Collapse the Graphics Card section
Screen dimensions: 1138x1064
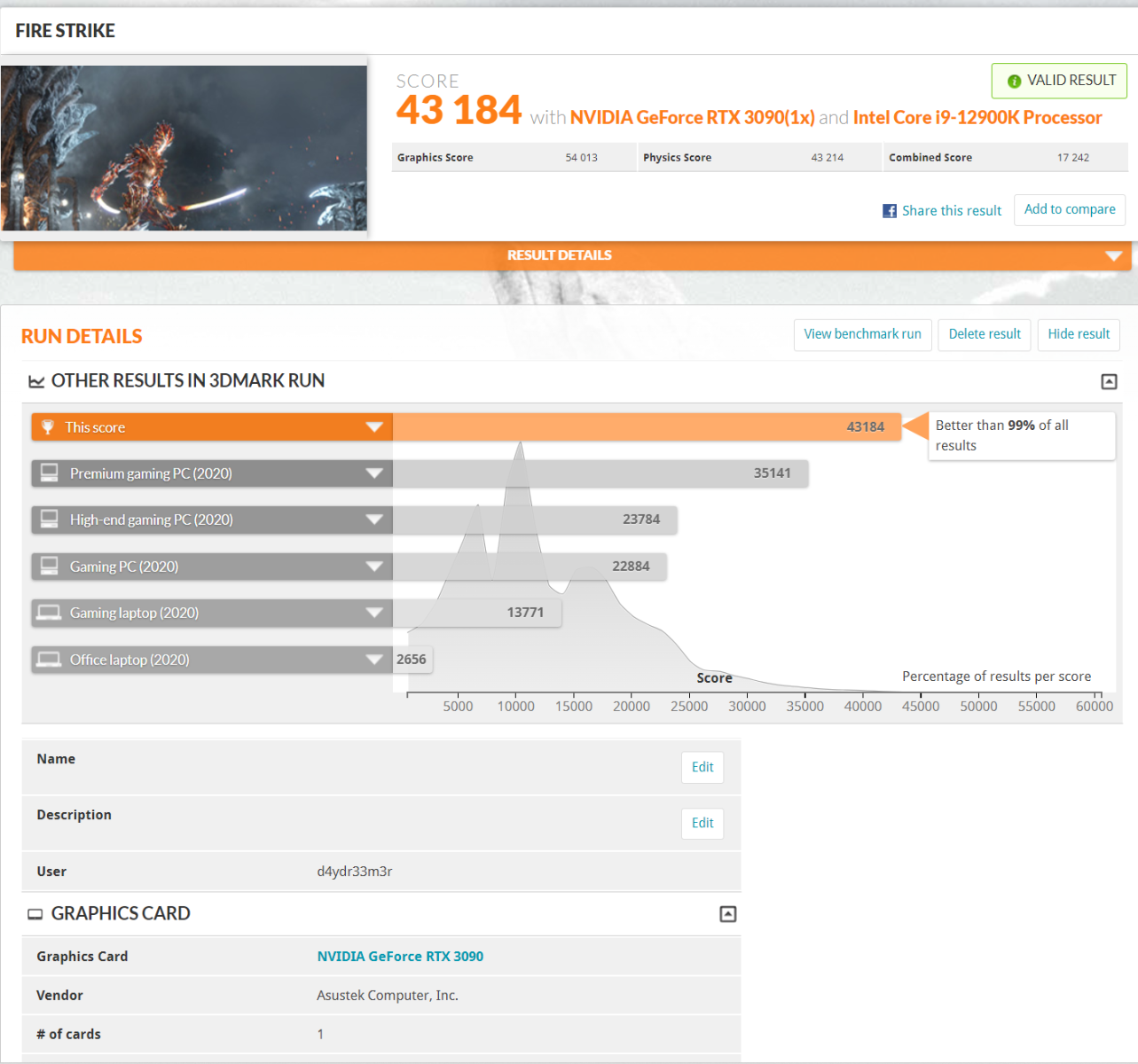coord(728,914)
